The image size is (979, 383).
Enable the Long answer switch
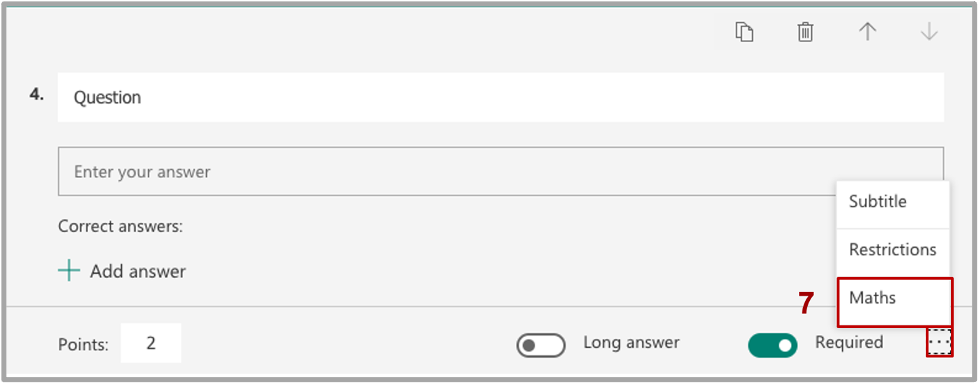(541, 346)
